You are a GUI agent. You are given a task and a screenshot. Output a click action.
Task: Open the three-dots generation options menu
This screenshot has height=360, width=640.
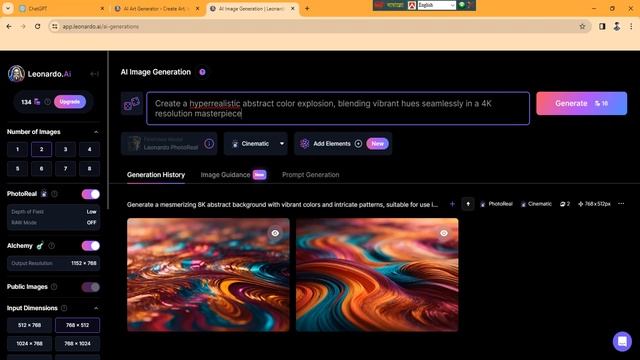coord(621,204)
